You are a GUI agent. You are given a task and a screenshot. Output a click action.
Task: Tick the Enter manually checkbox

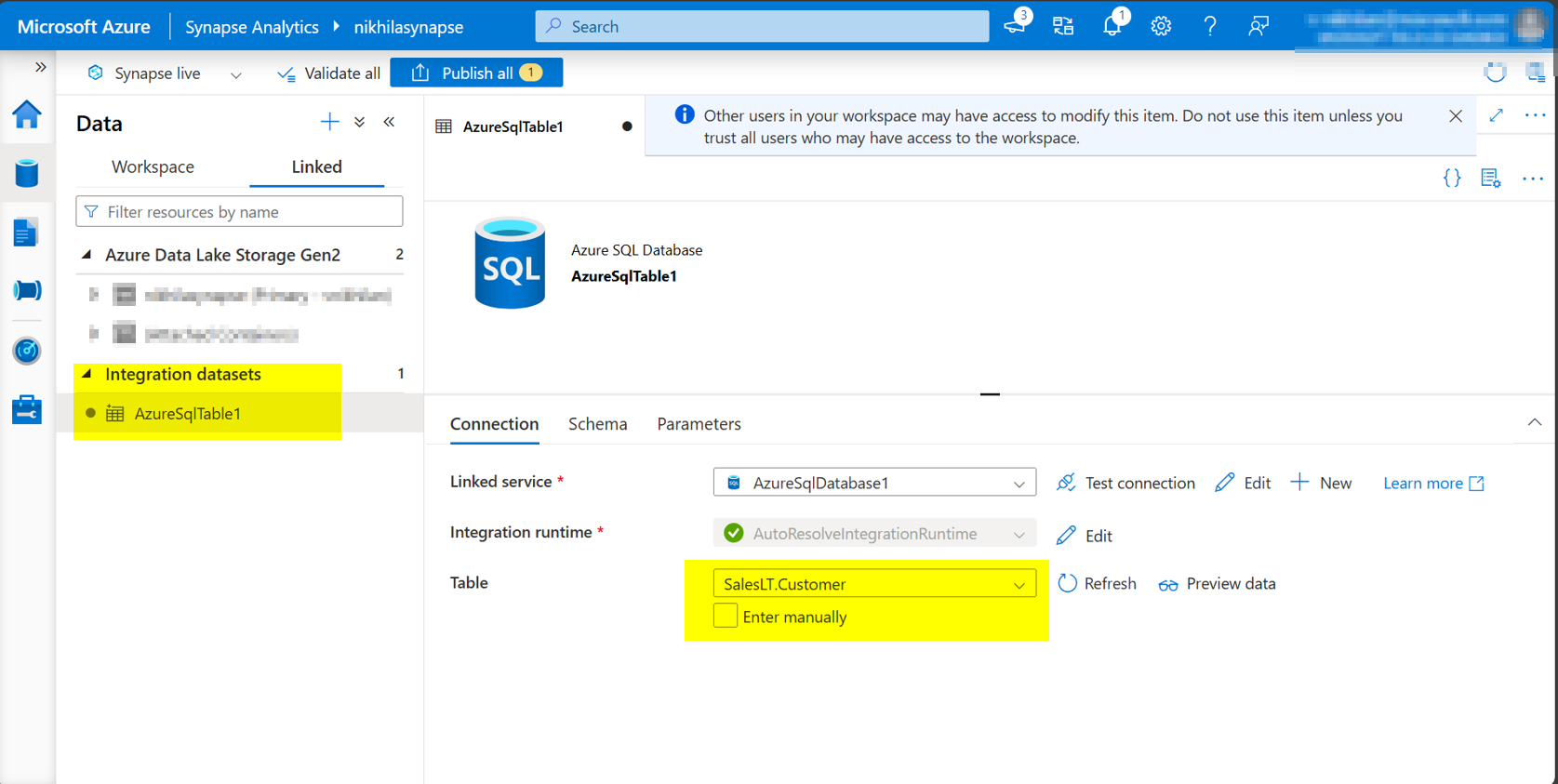pyautogui.click(x=726, y=616)
